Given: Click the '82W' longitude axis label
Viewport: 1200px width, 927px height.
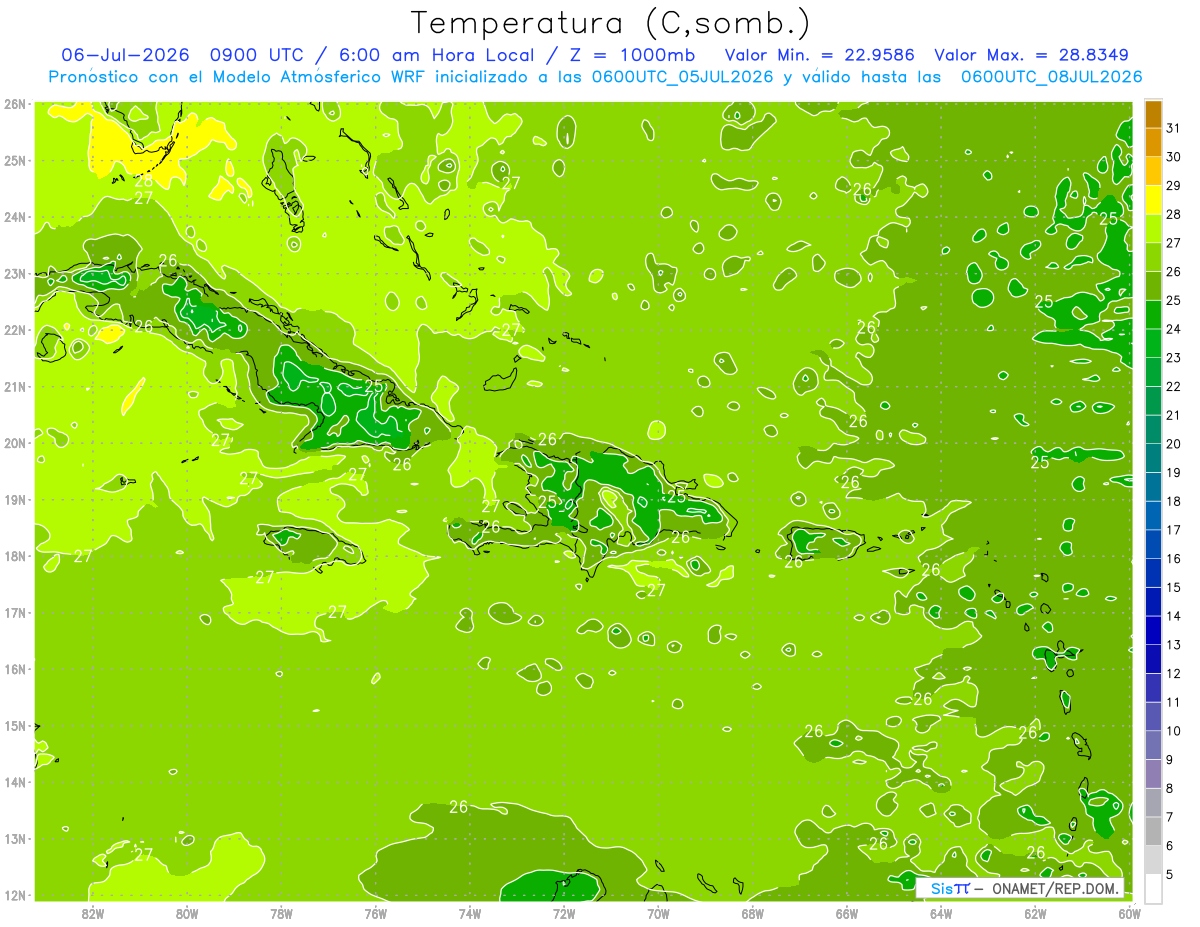Looking at the screenshot, I should 93,912.
